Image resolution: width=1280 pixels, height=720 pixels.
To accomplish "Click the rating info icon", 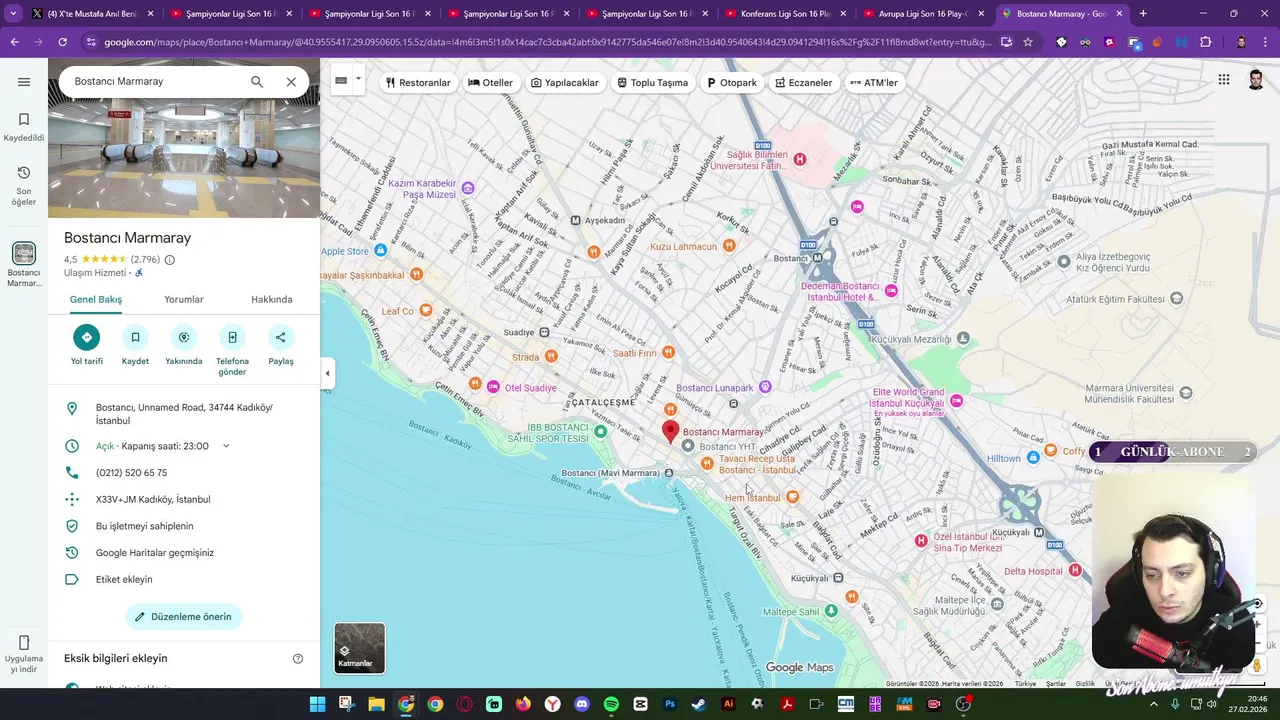I will pos(169,260).
